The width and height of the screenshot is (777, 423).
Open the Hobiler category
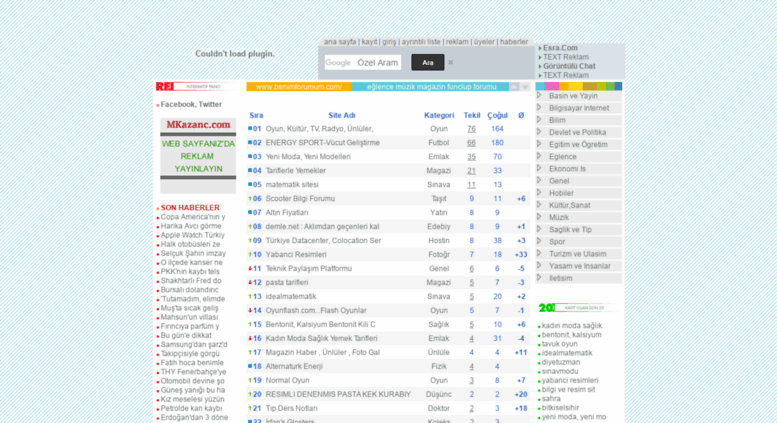(x=561, y=193)
